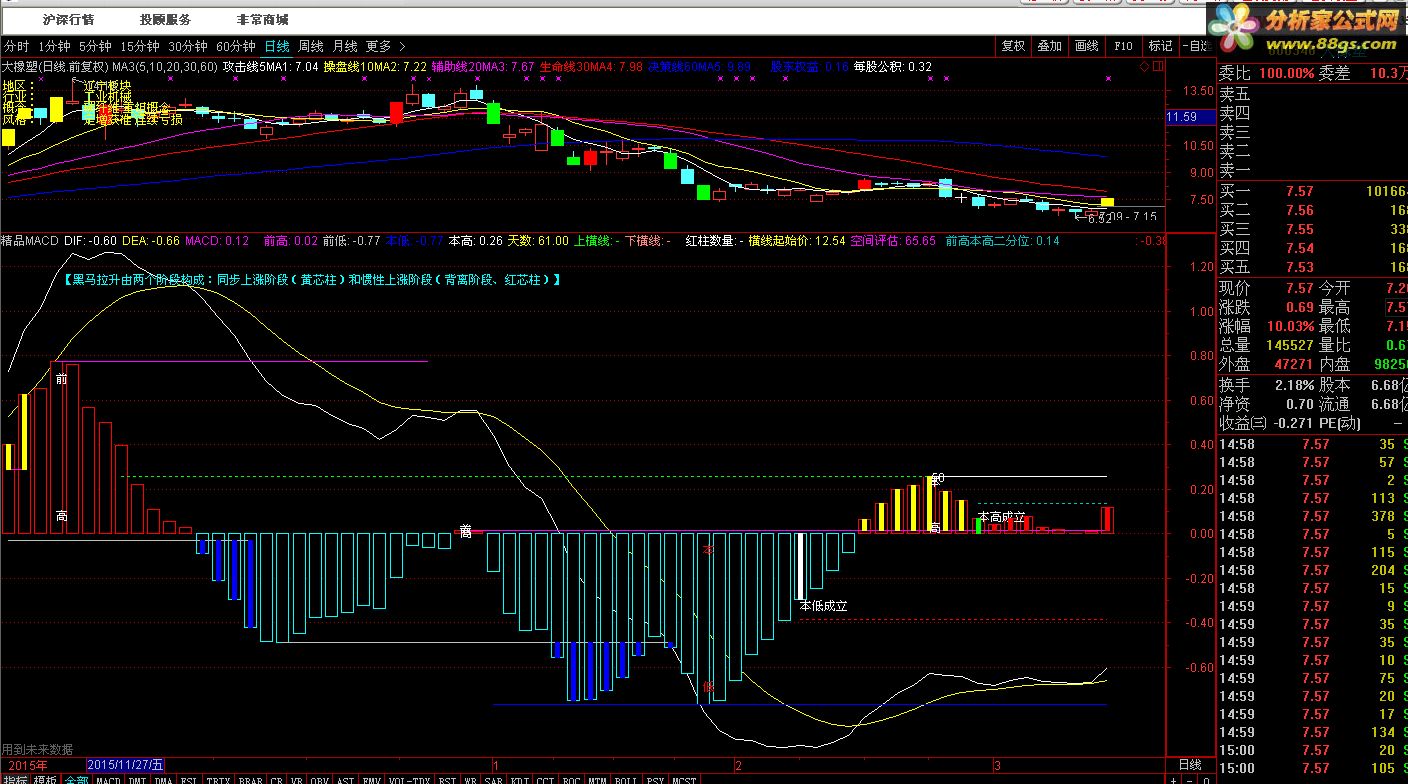This screenshot has height=784, width=1408.
Task: Switch sub-chart to ASI indicator
Action: coord(346,778)
